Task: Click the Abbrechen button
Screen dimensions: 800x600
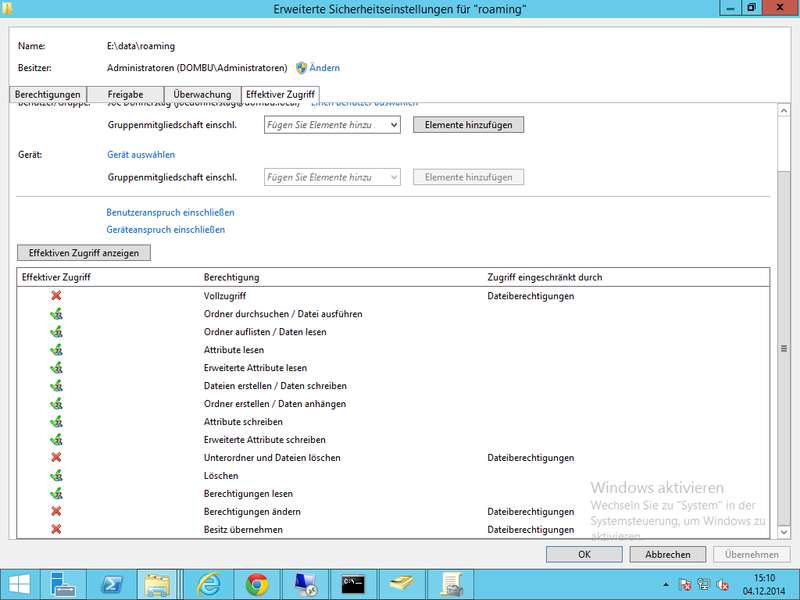Action: 667,555
